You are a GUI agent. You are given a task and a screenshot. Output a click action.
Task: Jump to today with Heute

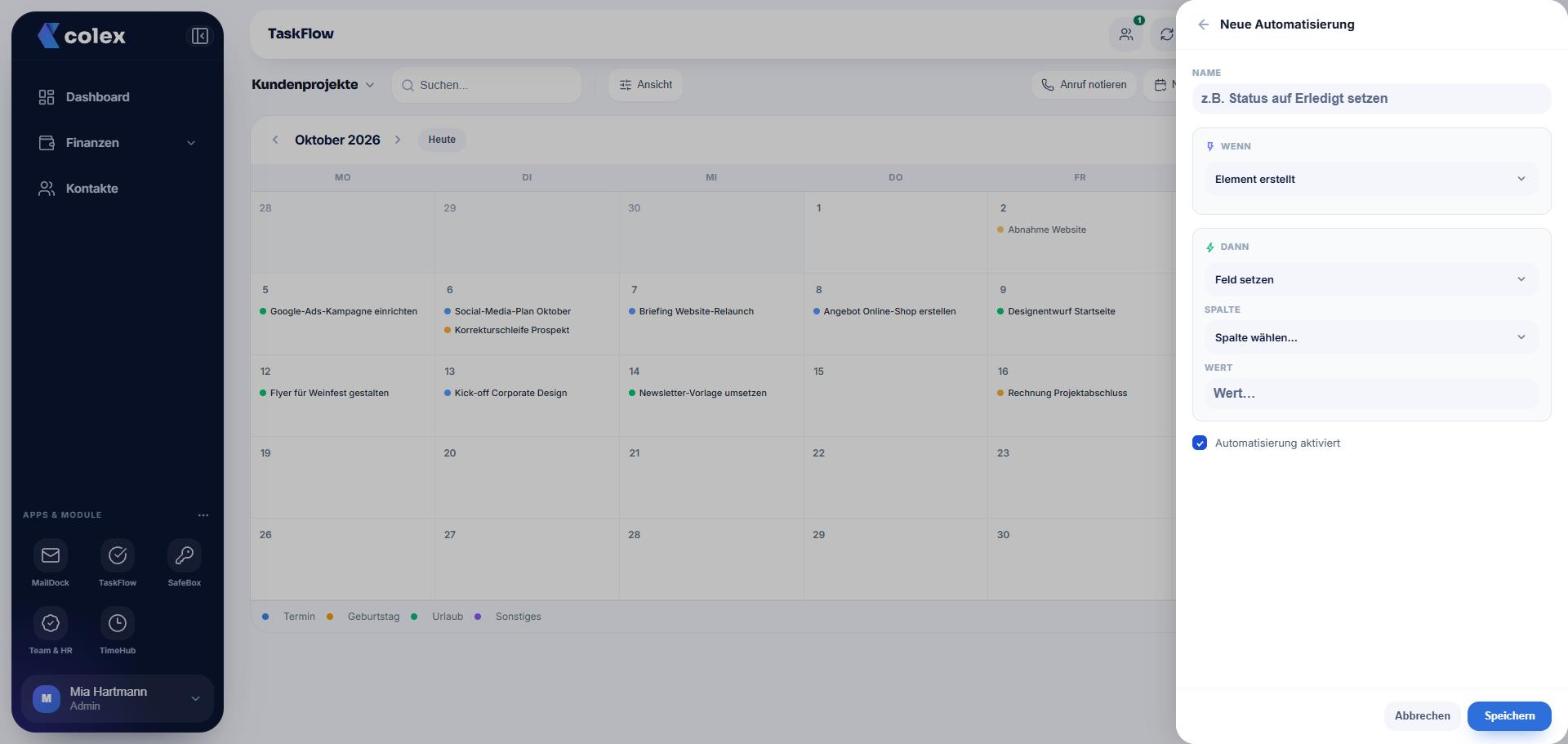click(x=442, y=140)
